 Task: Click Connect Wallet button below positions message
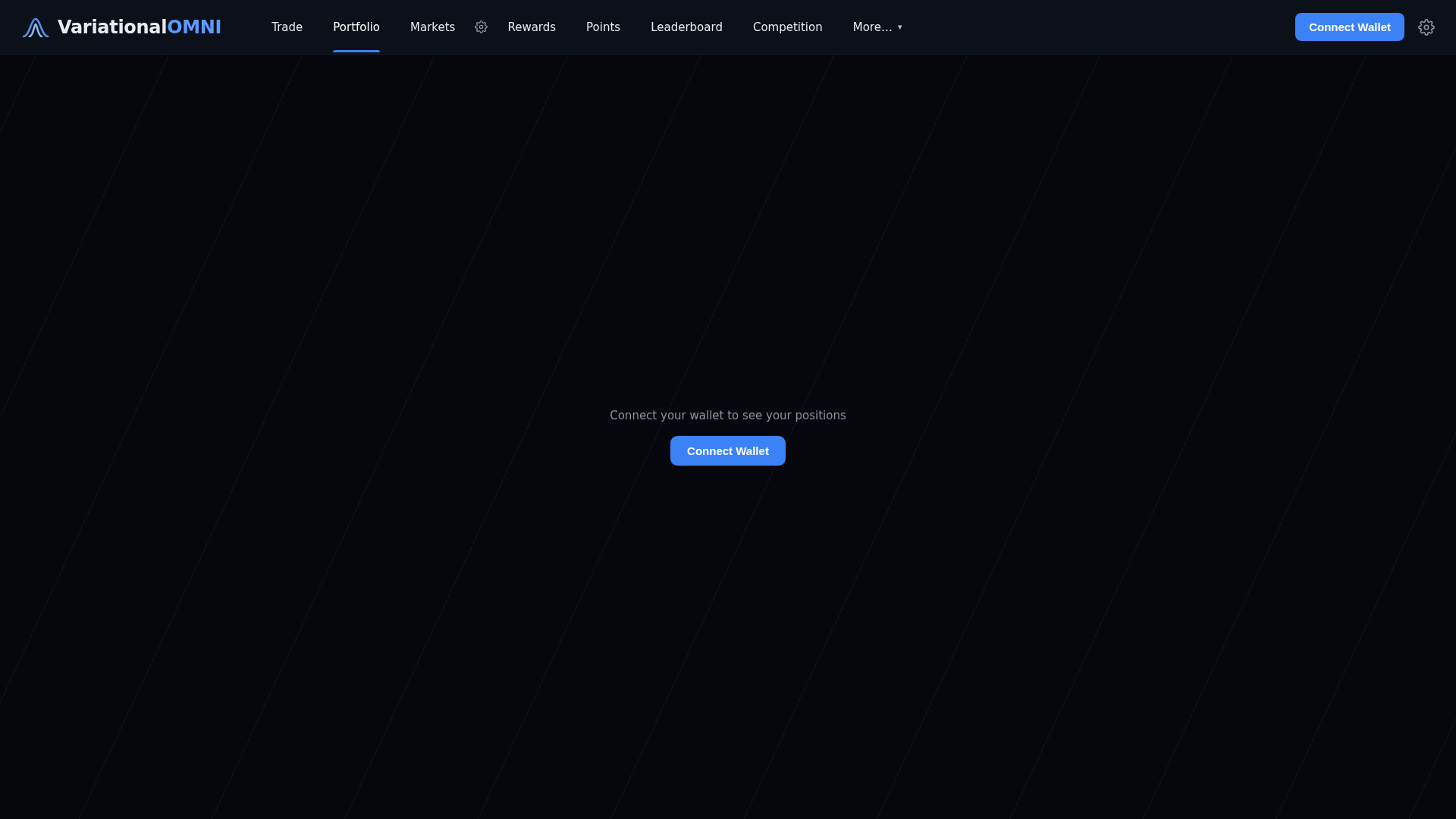click(x=728, y=450)
